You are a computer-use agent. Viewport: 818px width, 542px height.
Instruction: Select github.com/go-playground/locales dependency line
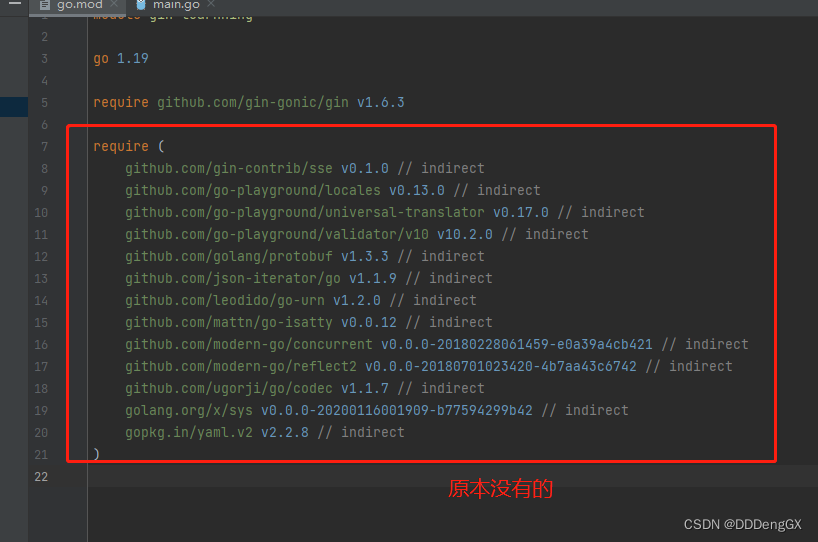[333, 190]
